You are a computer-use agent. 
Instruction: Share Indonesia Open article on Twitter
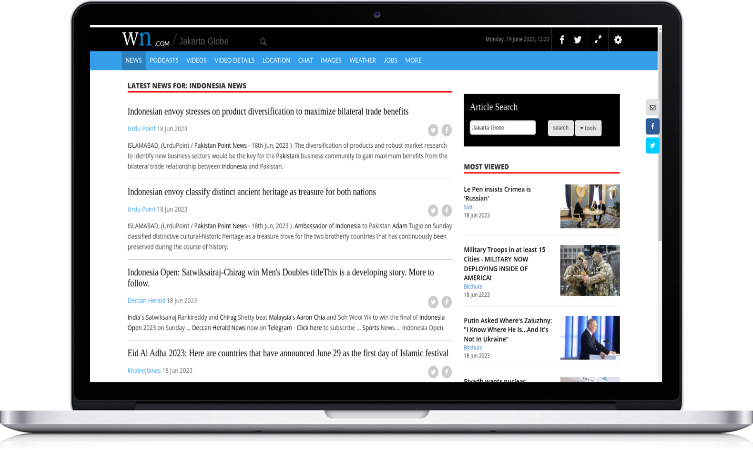pos(433,302)
